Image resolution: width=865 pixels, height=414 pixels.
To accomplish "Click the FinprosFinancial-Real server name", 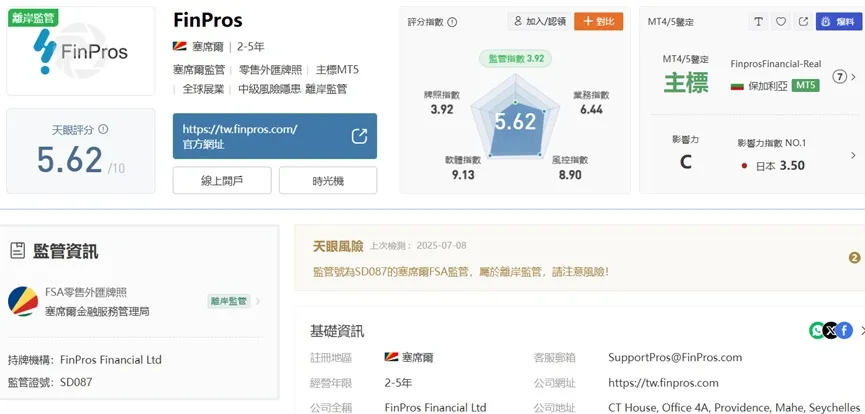I will point(776,63).
